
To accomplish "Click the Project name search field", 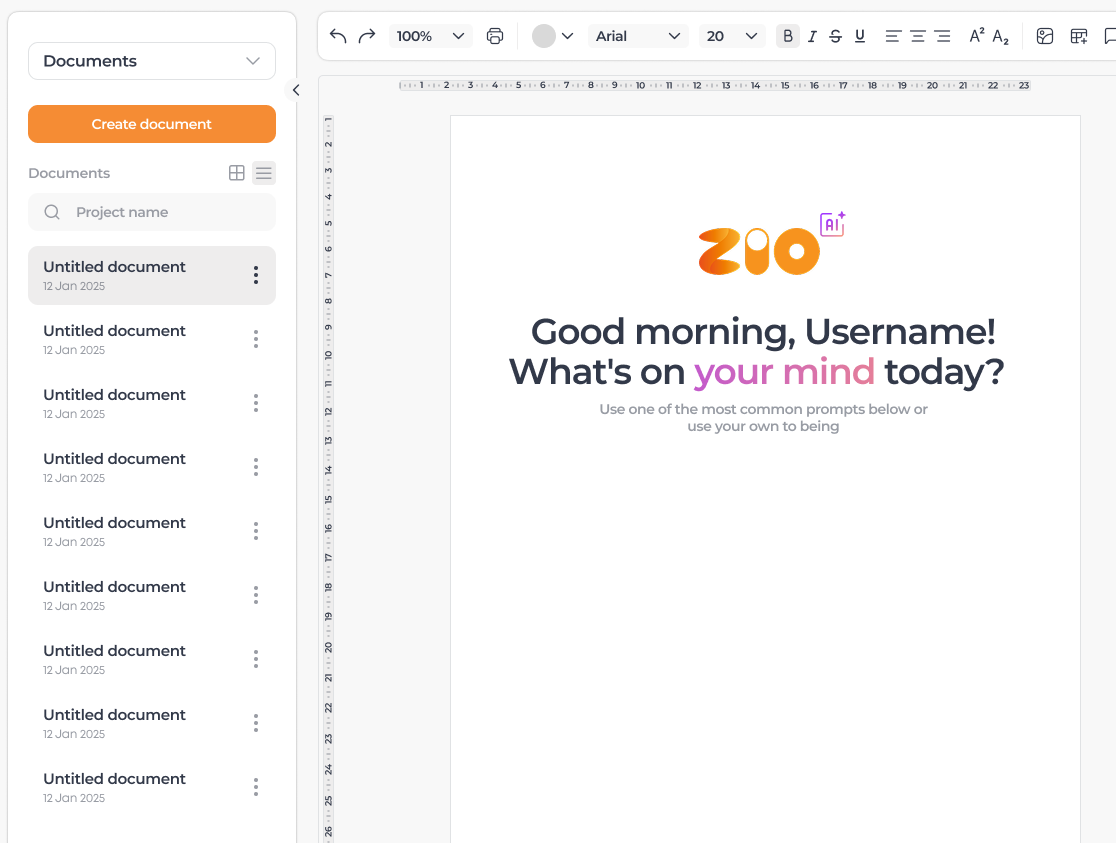I will coord(151,212).
